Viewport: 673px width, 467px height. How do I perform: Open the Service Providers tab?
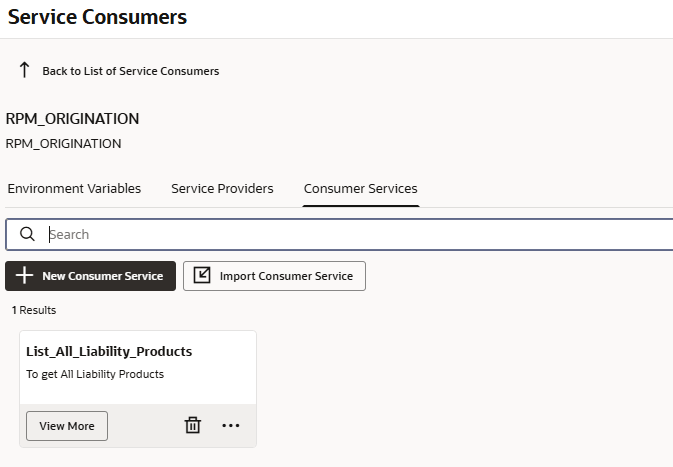pyautogui.click(x=222, y=188)
